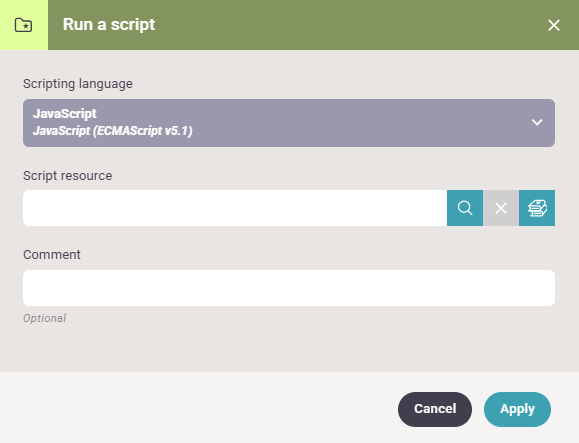Open script resource search with the magnifier icon
579x443 pixels.
(x=465, y=208)
